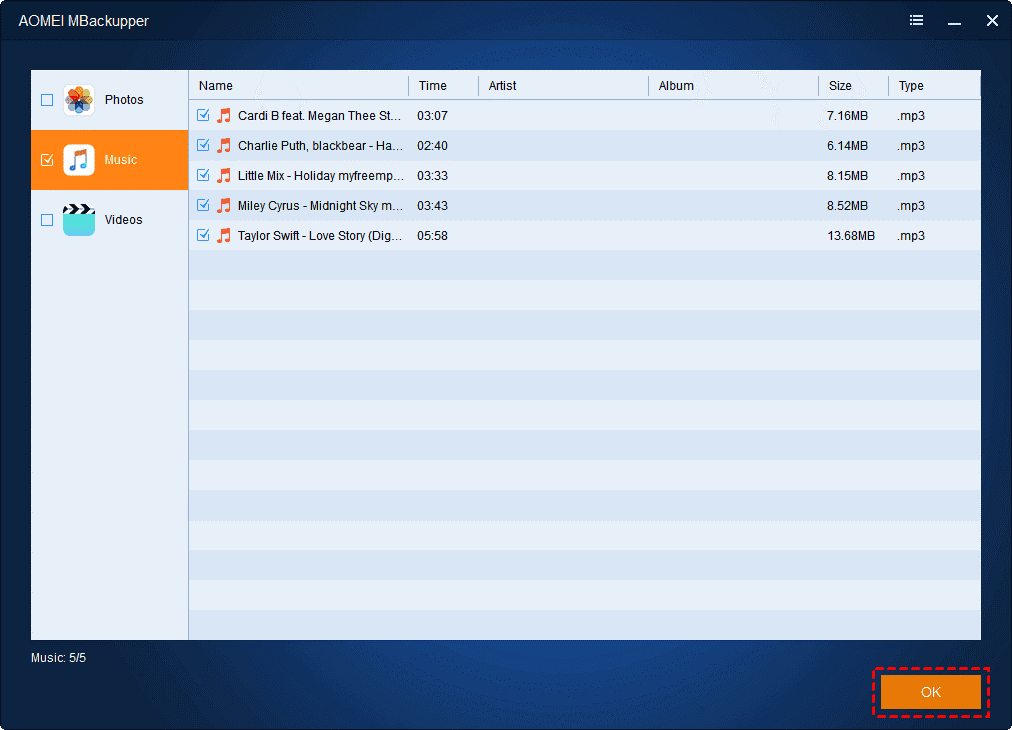Check the Photos category checkbox
1012x730 pixels.
pyautogui.click(x=47, y=100)
